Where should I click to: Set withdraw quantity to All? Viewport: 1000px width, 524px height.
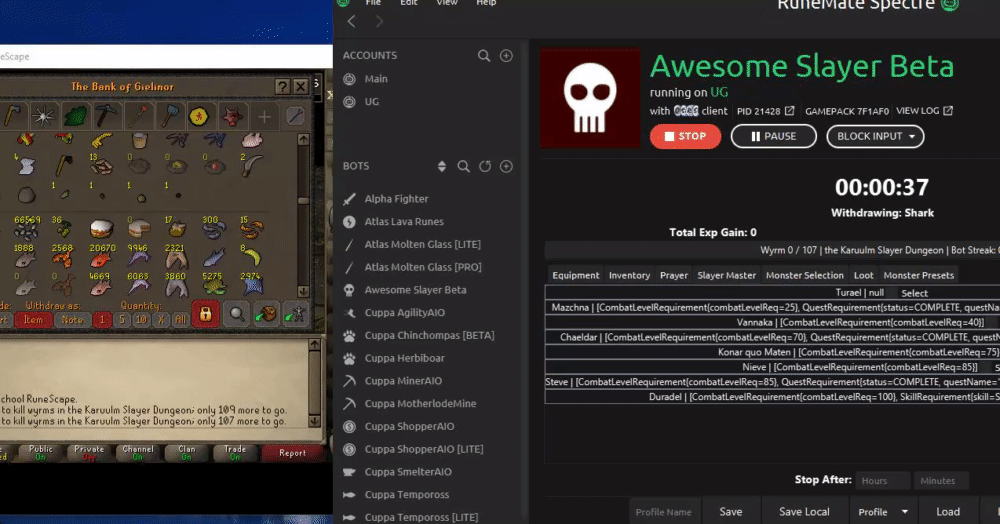tap(181, 319)
